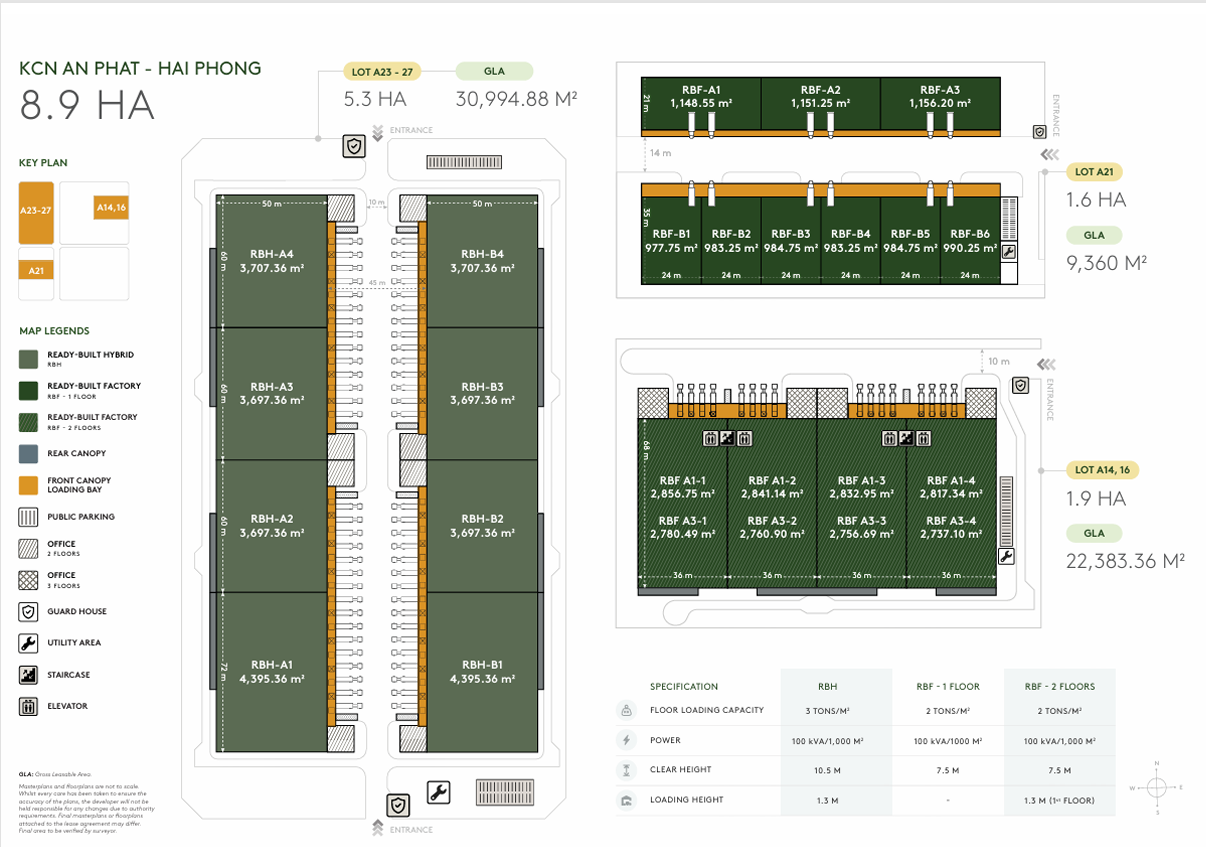Click the entrance arrows beside Lot A21 plan
1206x847 pixels.
[1049, 154]
